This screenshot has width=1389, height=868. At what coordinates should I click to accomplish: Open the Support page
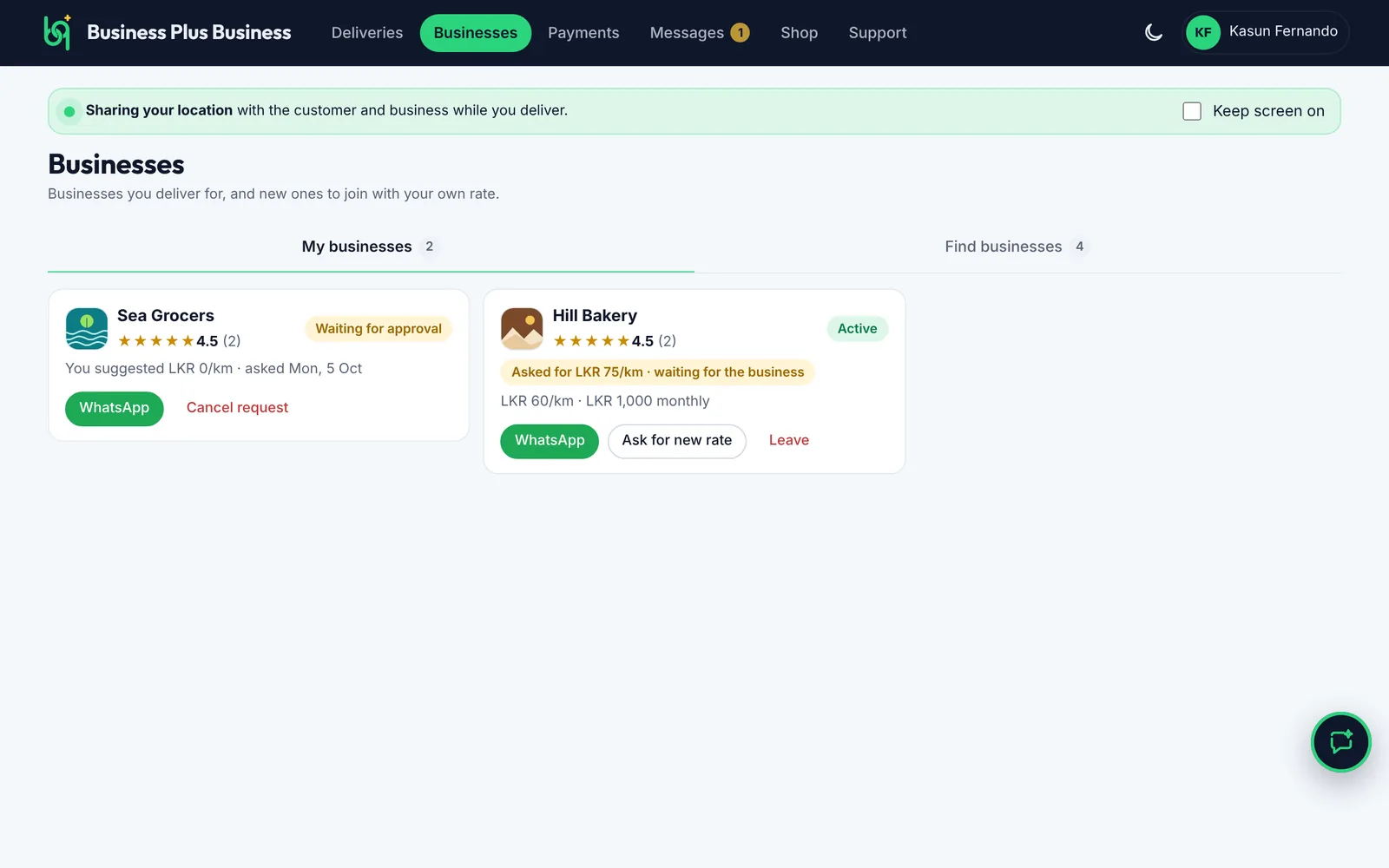click(878, 33)
